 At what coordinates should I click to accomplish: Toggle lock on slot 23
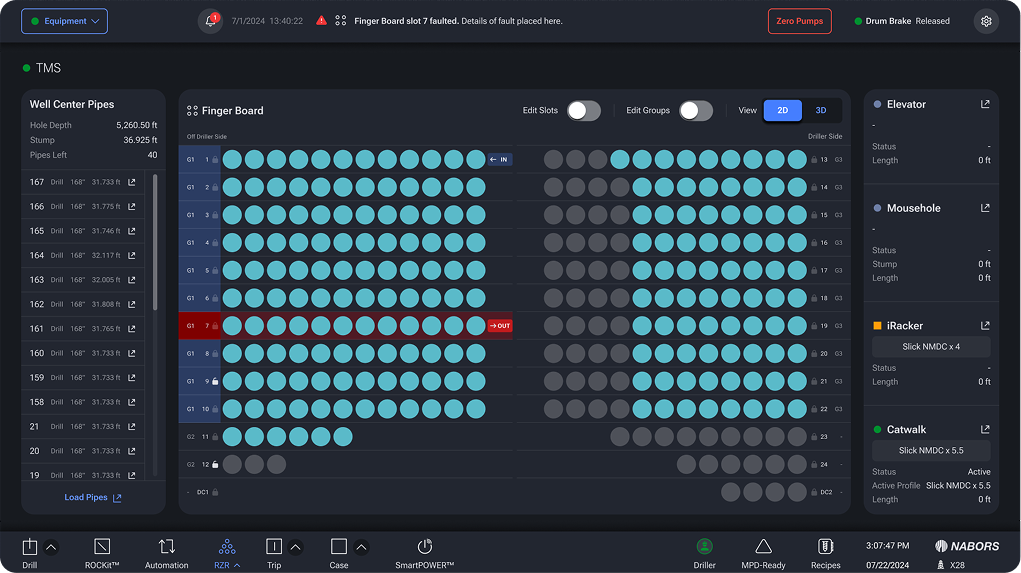click(814, 437)
